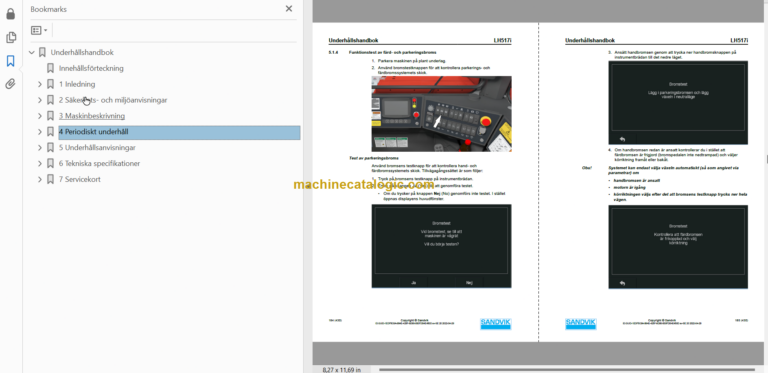Click bookmark icon beside 7 Servicekort

50,179
